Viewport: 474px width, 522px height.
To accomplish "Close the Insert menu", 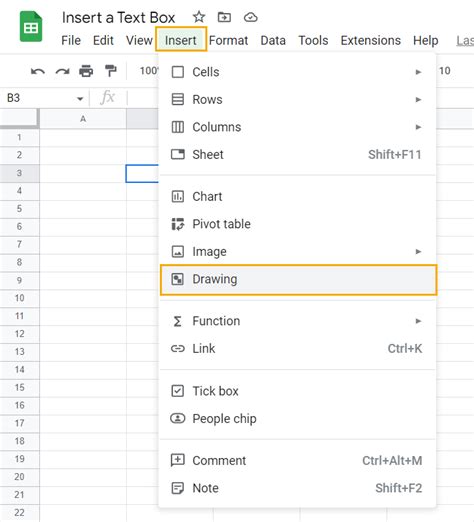I will click(181, 39).
